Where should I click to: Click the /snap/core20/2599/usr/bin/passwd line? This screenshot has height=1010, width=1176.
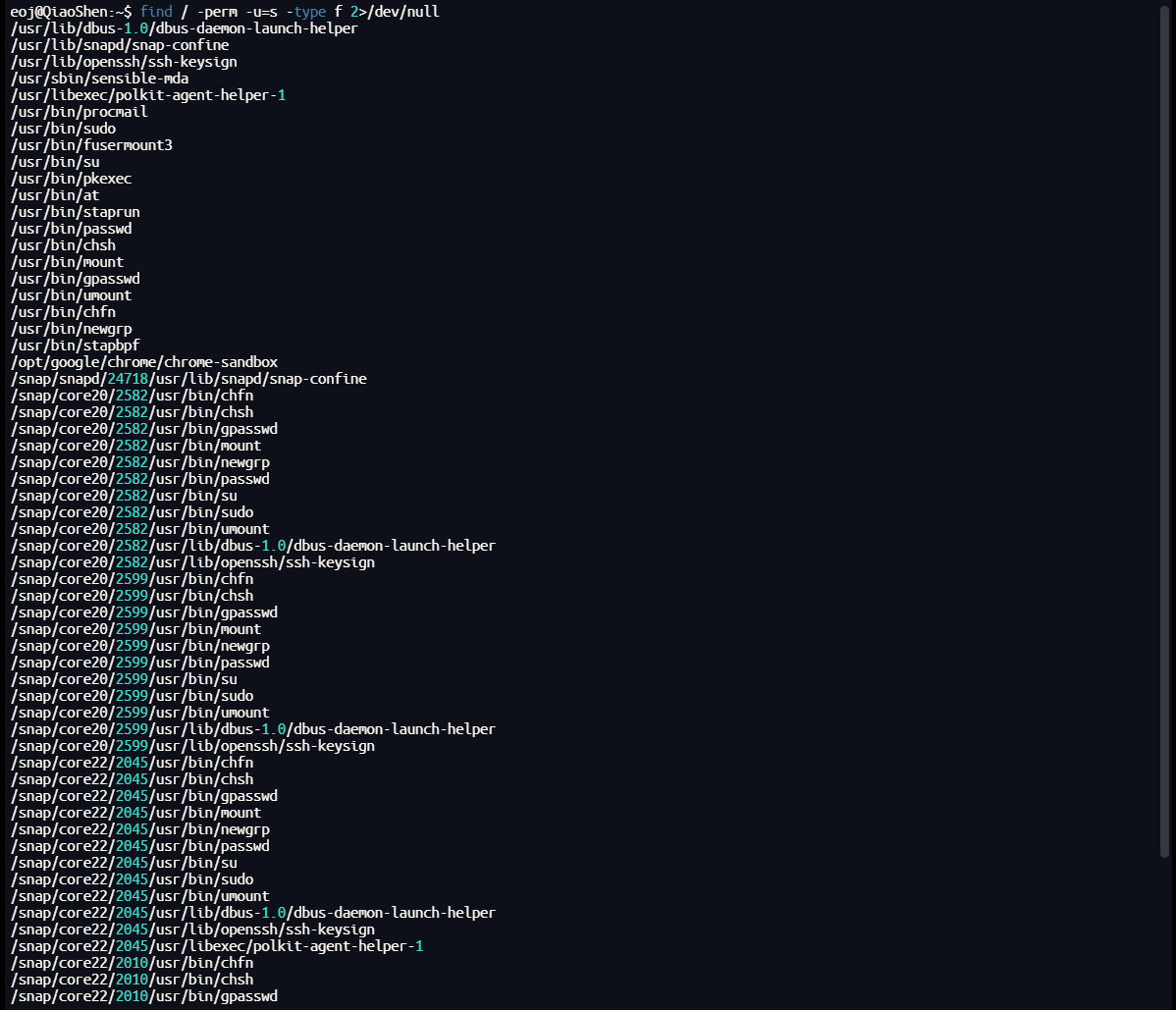(x=140, y=663)
